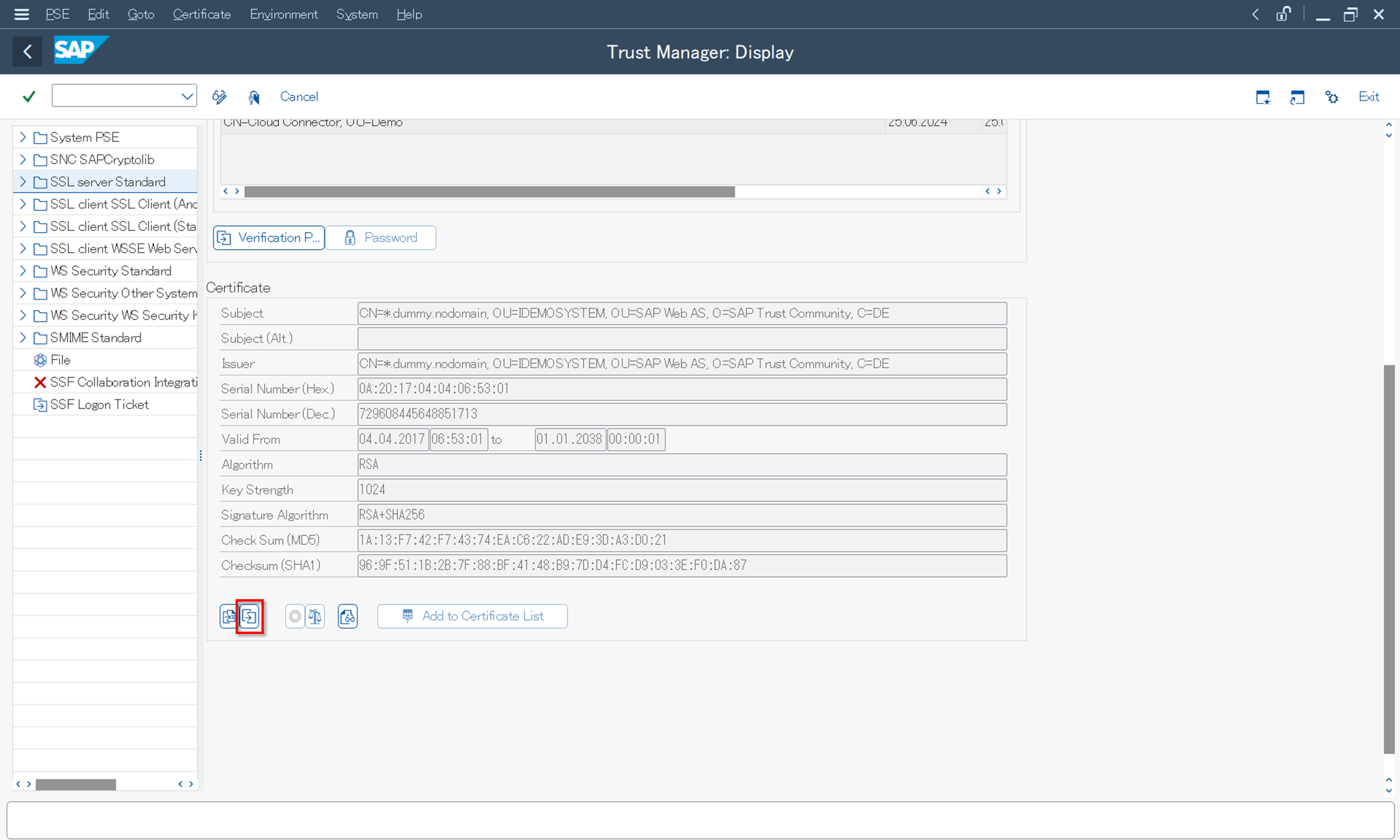
Task: Click the Add to Certificate List button
Action: [473, 616]
